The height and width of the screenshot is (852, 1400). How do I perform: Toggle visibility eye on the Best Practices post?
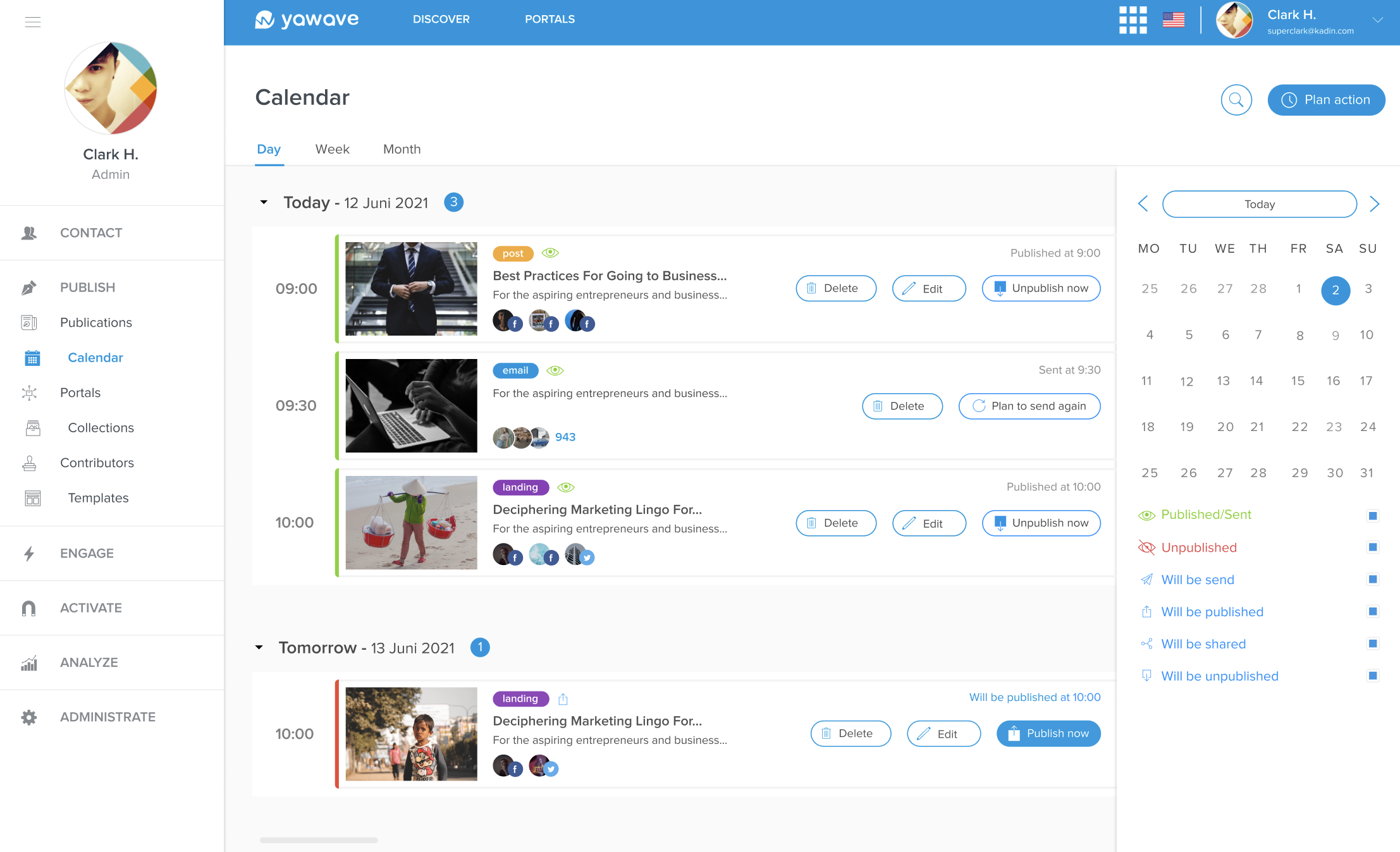pos(551,253)
